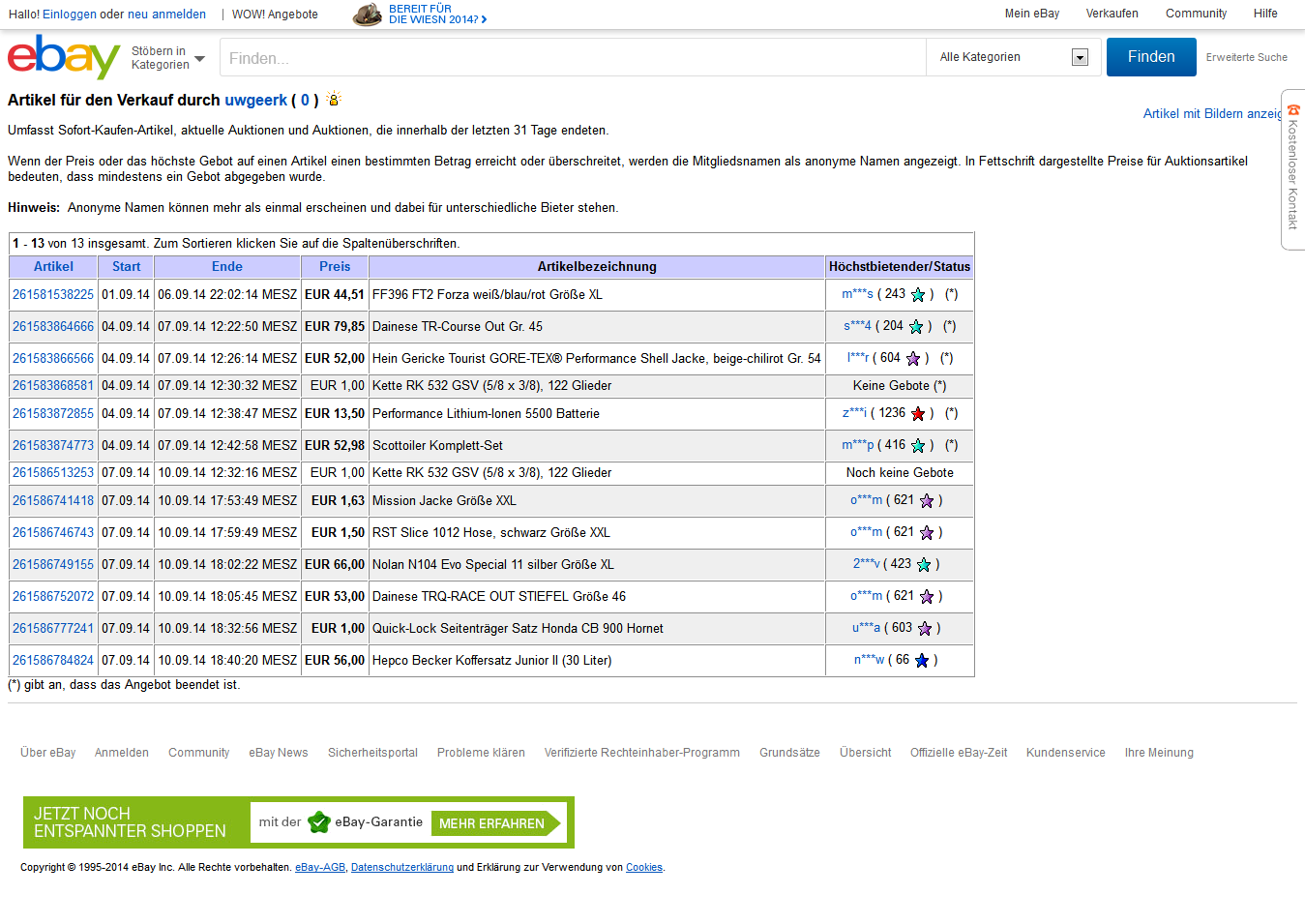Click the blue Finden search button
The image size is (1305, 924).
pos(1151,57)
